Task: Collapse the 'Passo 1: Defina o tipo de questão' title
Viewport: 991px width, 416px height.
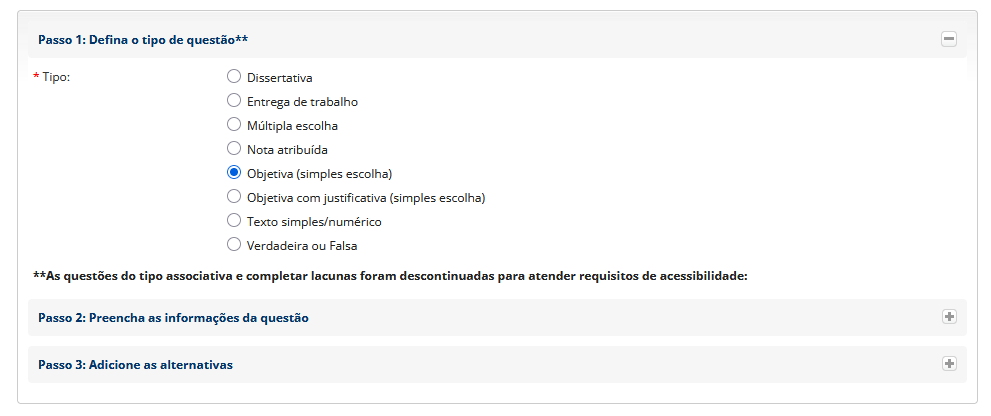Action: (143, 40)
